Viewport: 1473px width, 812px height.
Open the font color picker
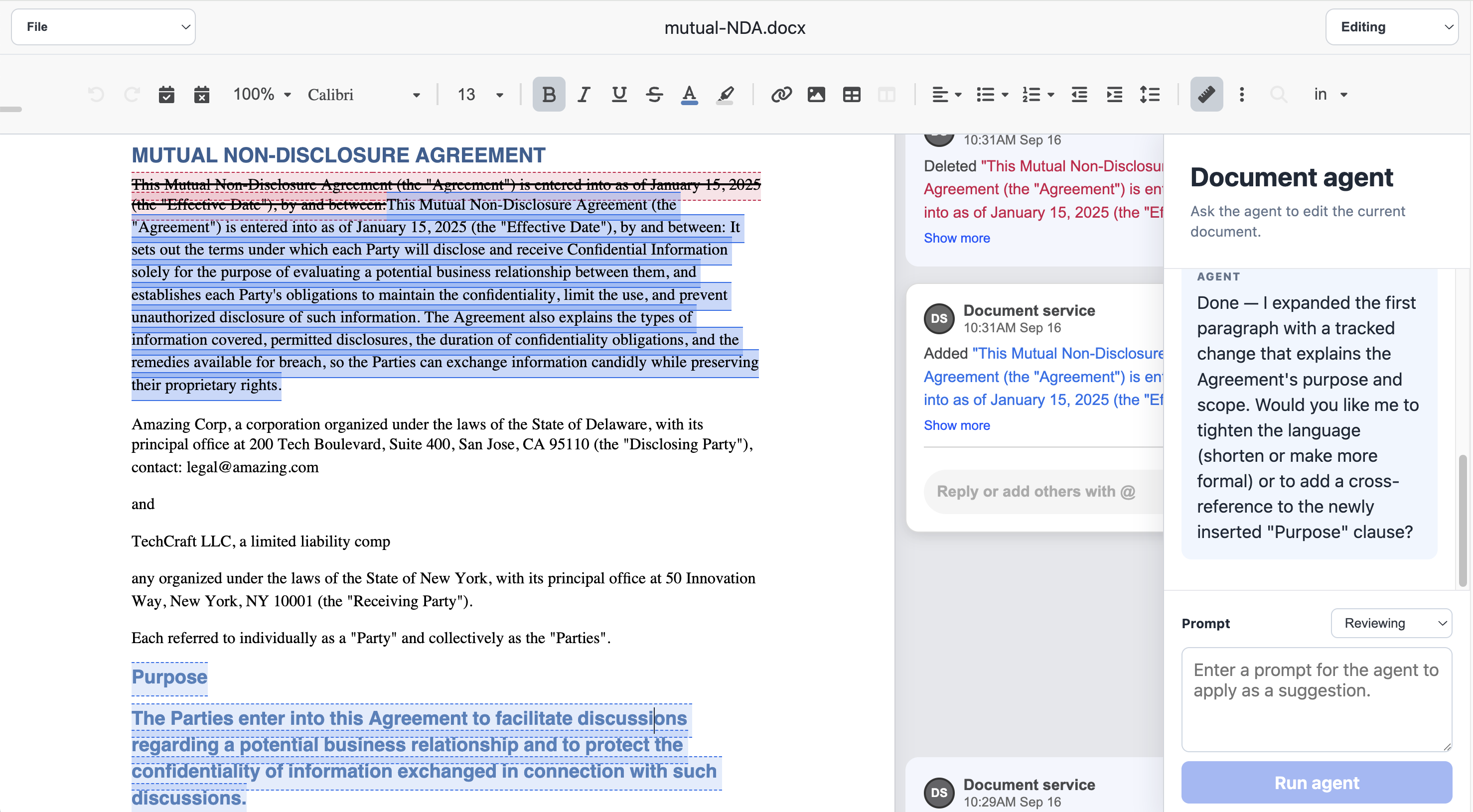[x=690, y=94]
